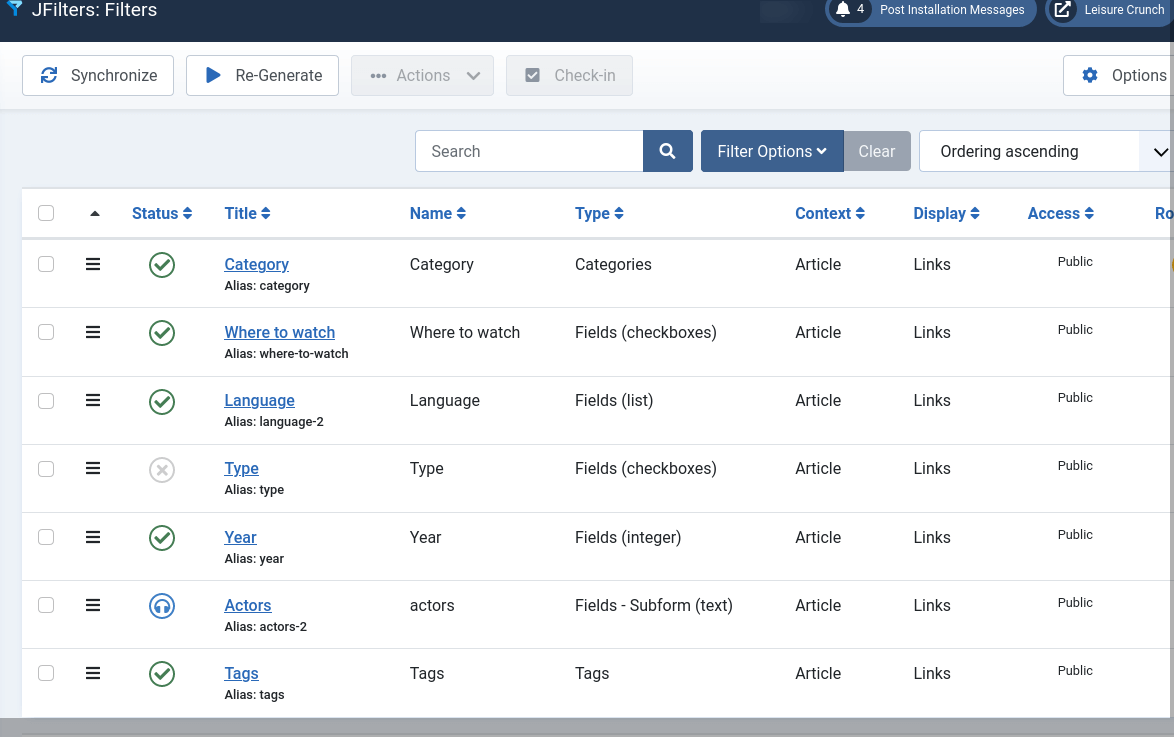Click the Synchronize button

98,76
